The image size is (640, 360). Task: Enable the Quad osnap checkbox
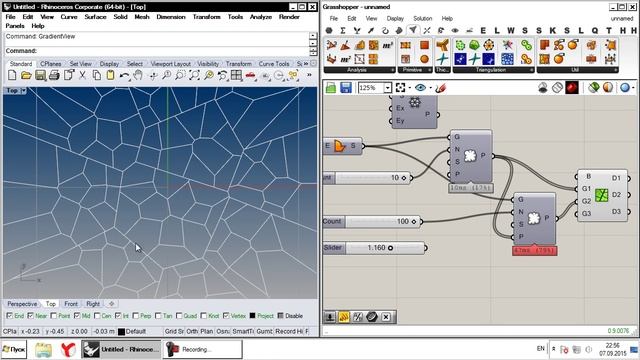click(x=179, y=316)
